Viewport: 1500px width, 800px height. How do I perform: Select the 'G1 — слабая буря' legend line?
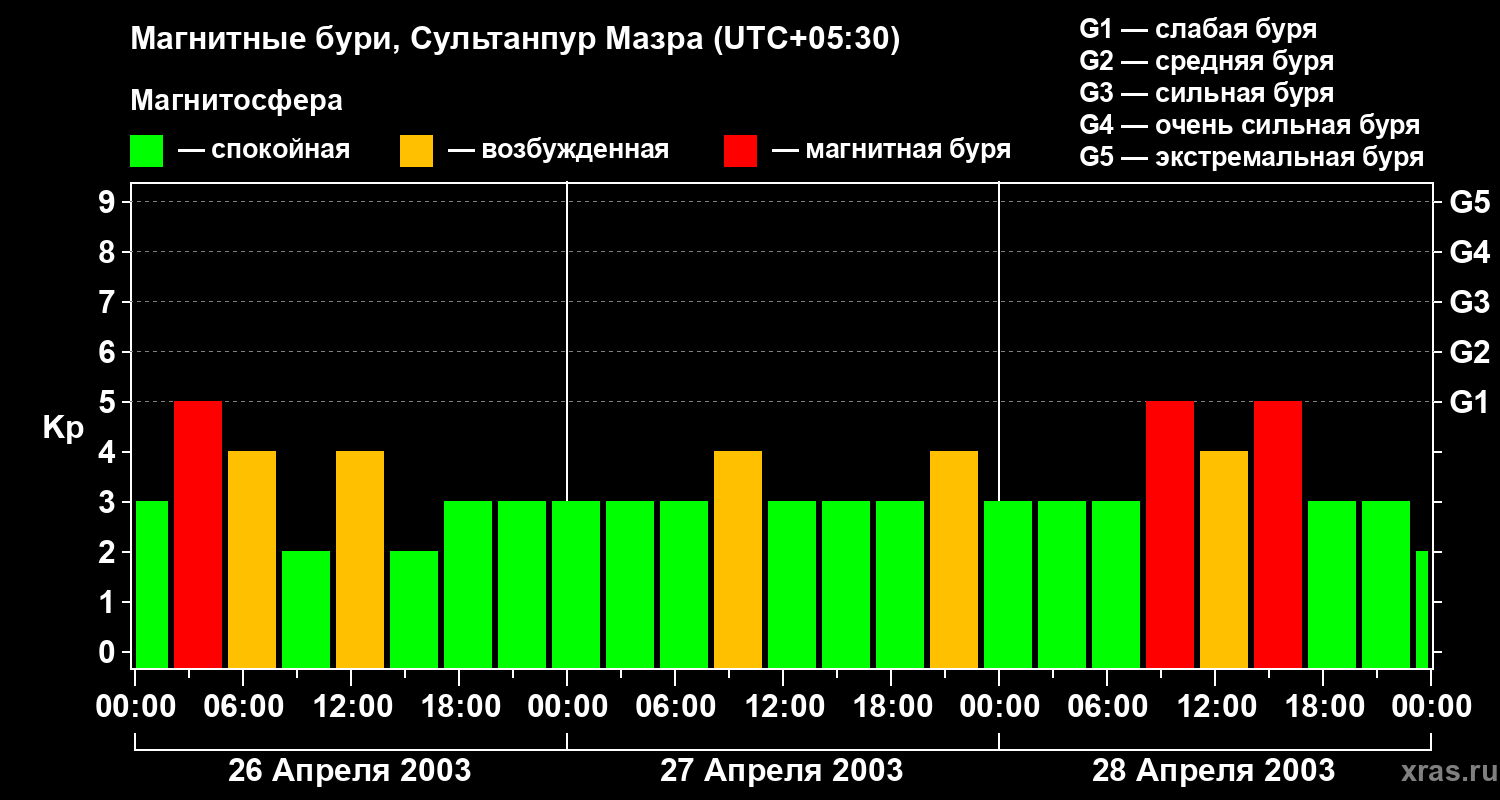point(1198,29)
